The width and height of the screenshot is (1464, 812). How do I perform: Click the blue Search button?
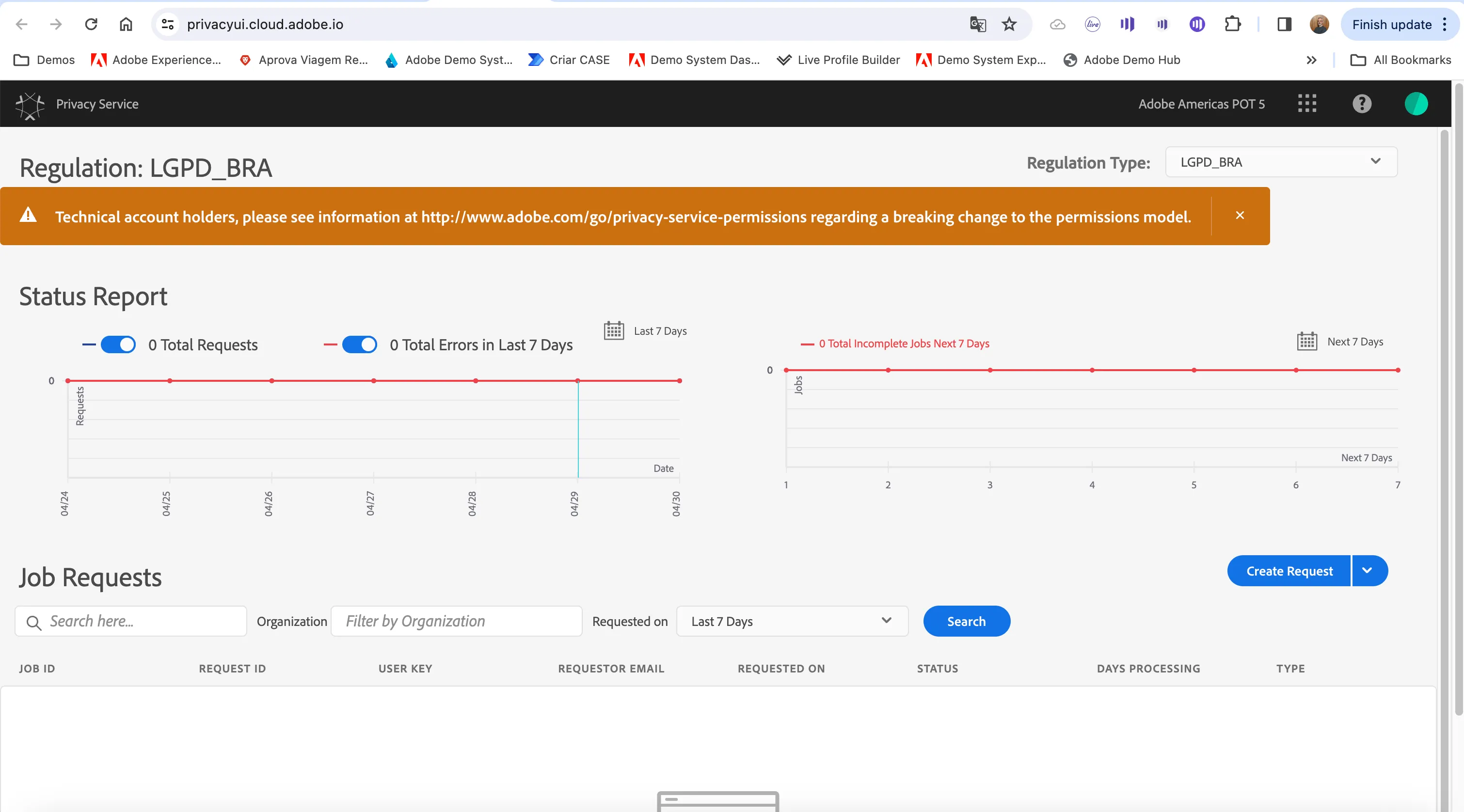(x=967, y=621)
